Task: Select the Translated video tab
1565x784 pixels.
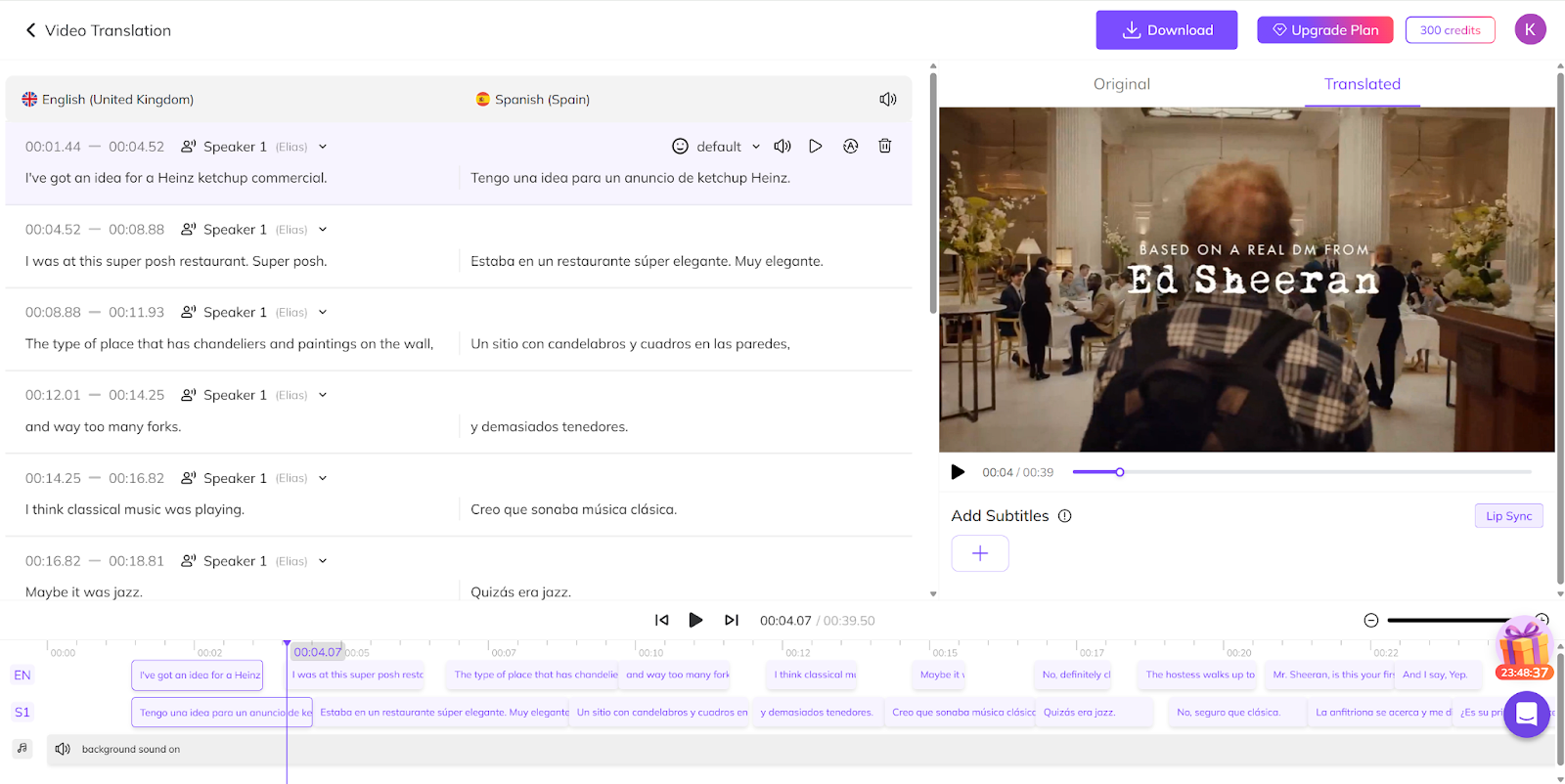Action: (x=1362, y=84)
